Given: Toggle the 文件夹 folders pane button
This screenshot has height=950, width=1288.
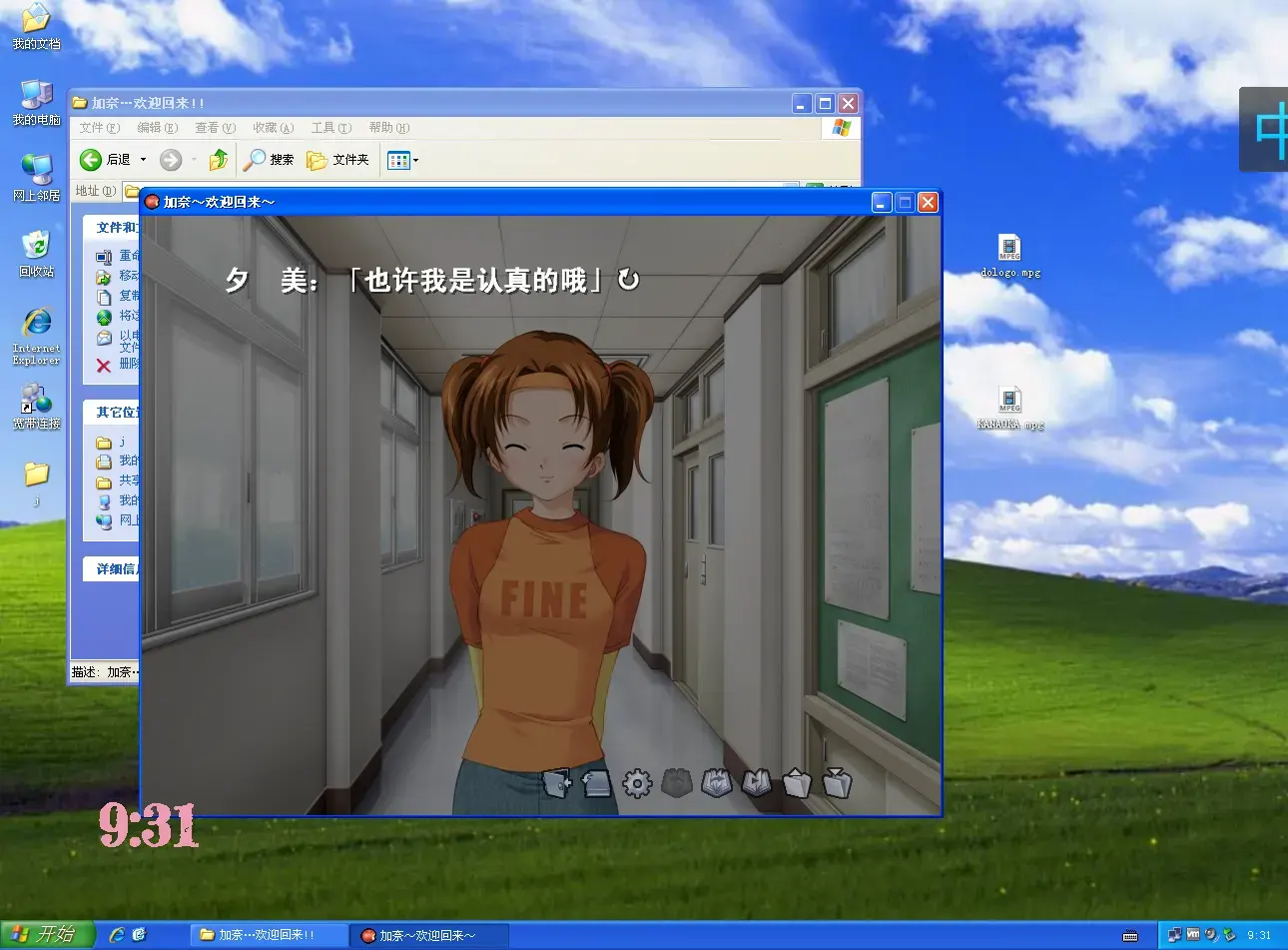Looking at the screenshot, I should pos(337,160).
